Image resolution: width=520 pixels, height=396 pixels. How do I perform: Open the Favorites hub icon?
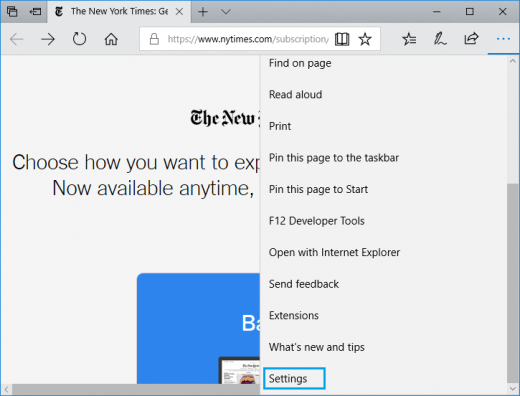click(409, 39)
